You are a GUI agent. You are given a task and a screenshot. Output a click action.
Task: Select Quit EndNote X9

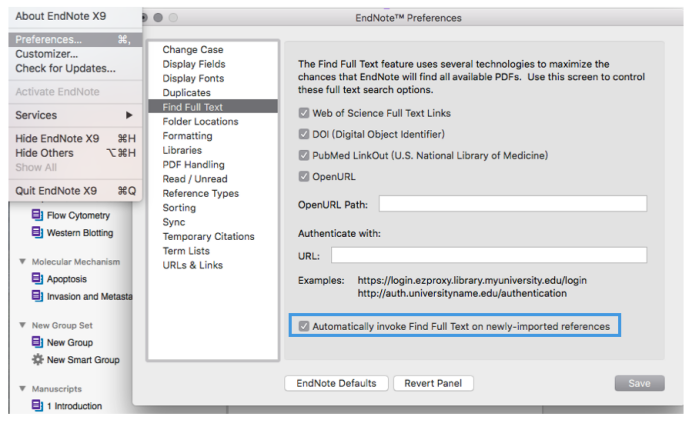75,191
